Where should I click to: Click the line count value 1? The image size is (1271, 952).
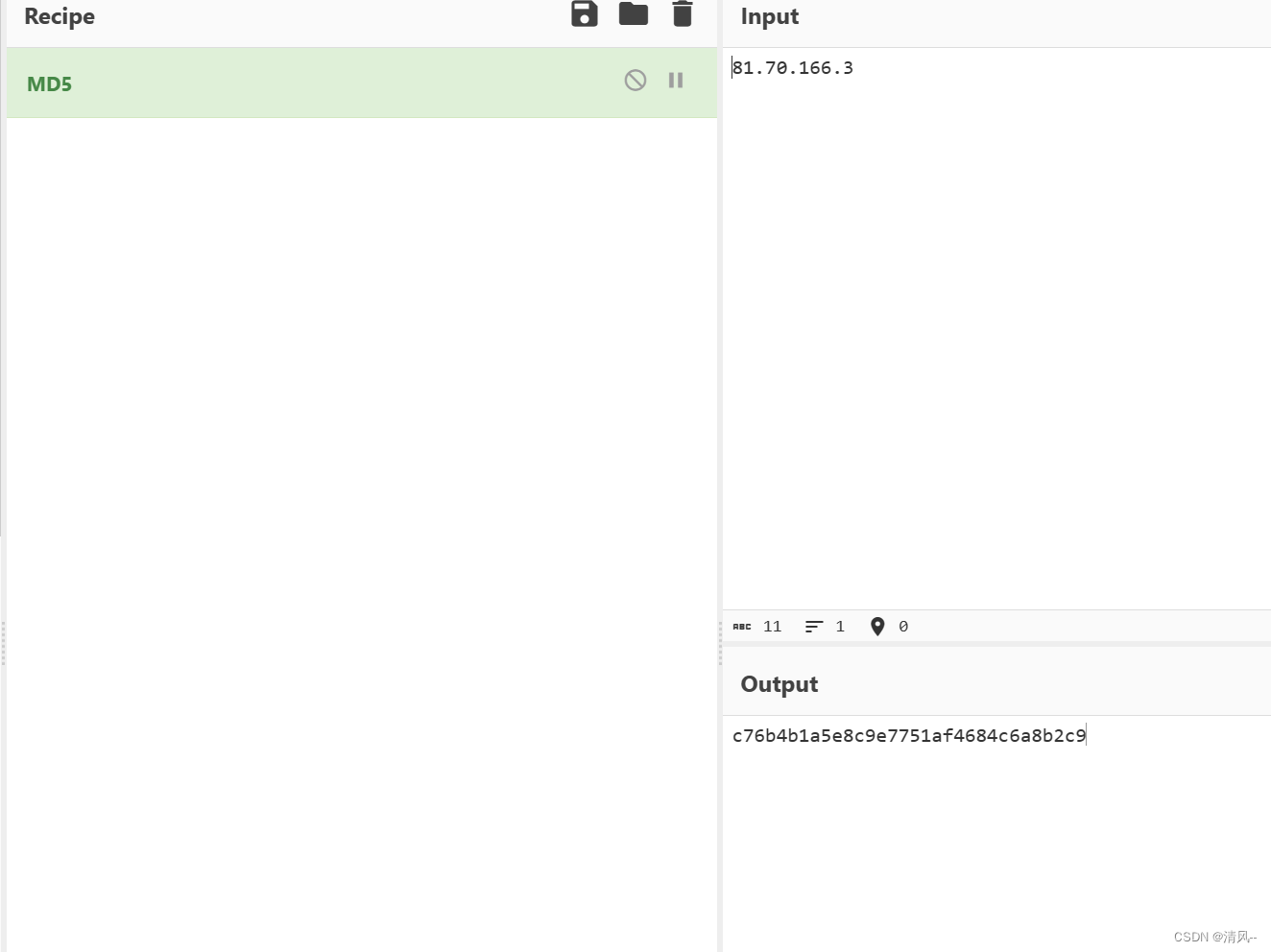click(x=840, y=627)
